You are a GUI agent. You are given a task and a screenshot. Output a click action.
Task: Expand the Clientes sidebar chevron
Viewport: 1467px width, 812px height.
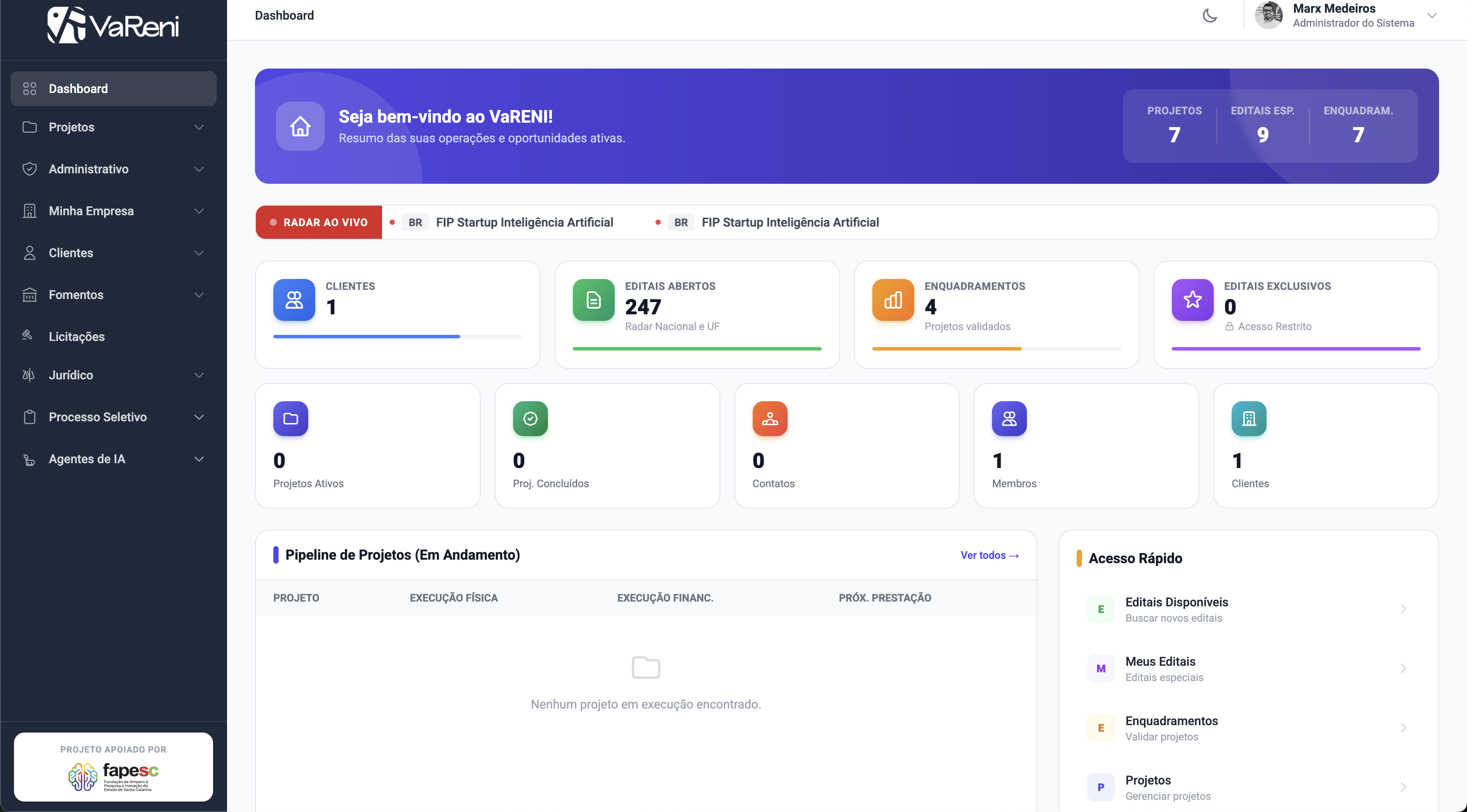pos(199,253)
